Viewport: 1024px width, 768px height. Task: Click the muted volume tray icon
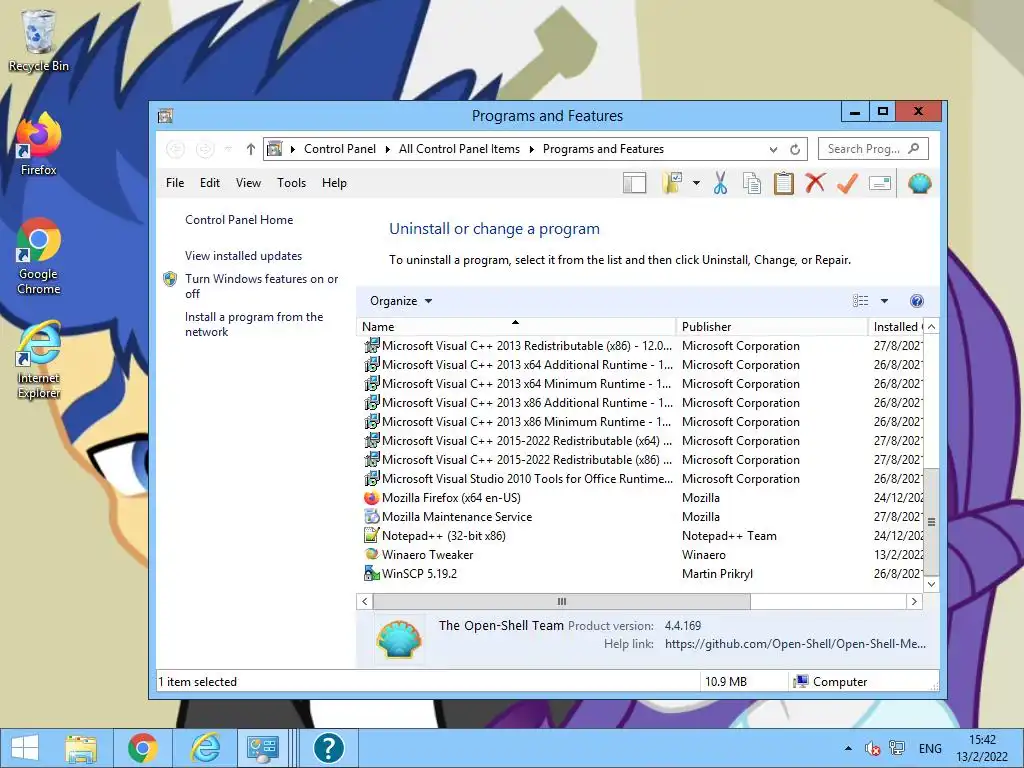(x=872, y=748)
